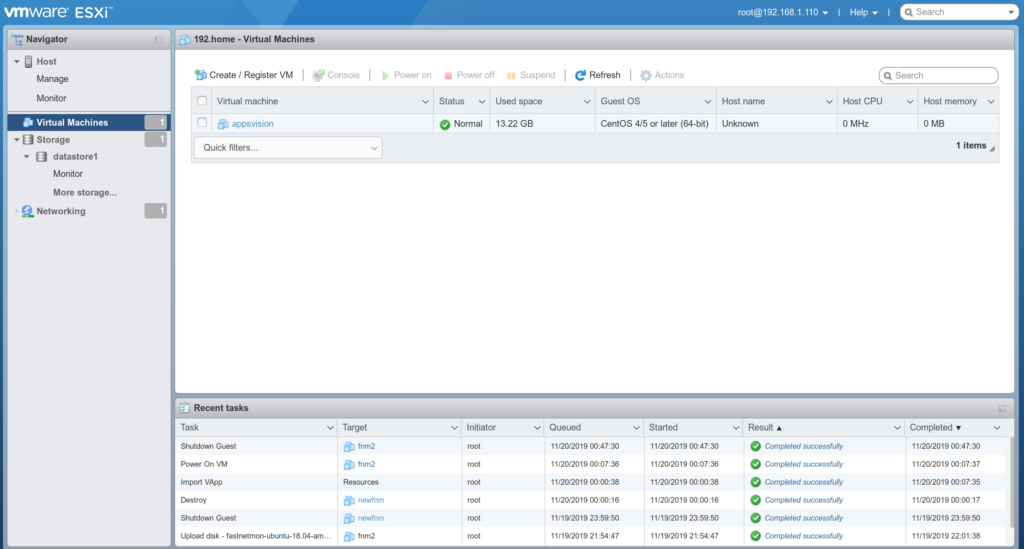Open the Help menu
The width and height of the screenshot is (1024, 549).
[x=863, y=12]
